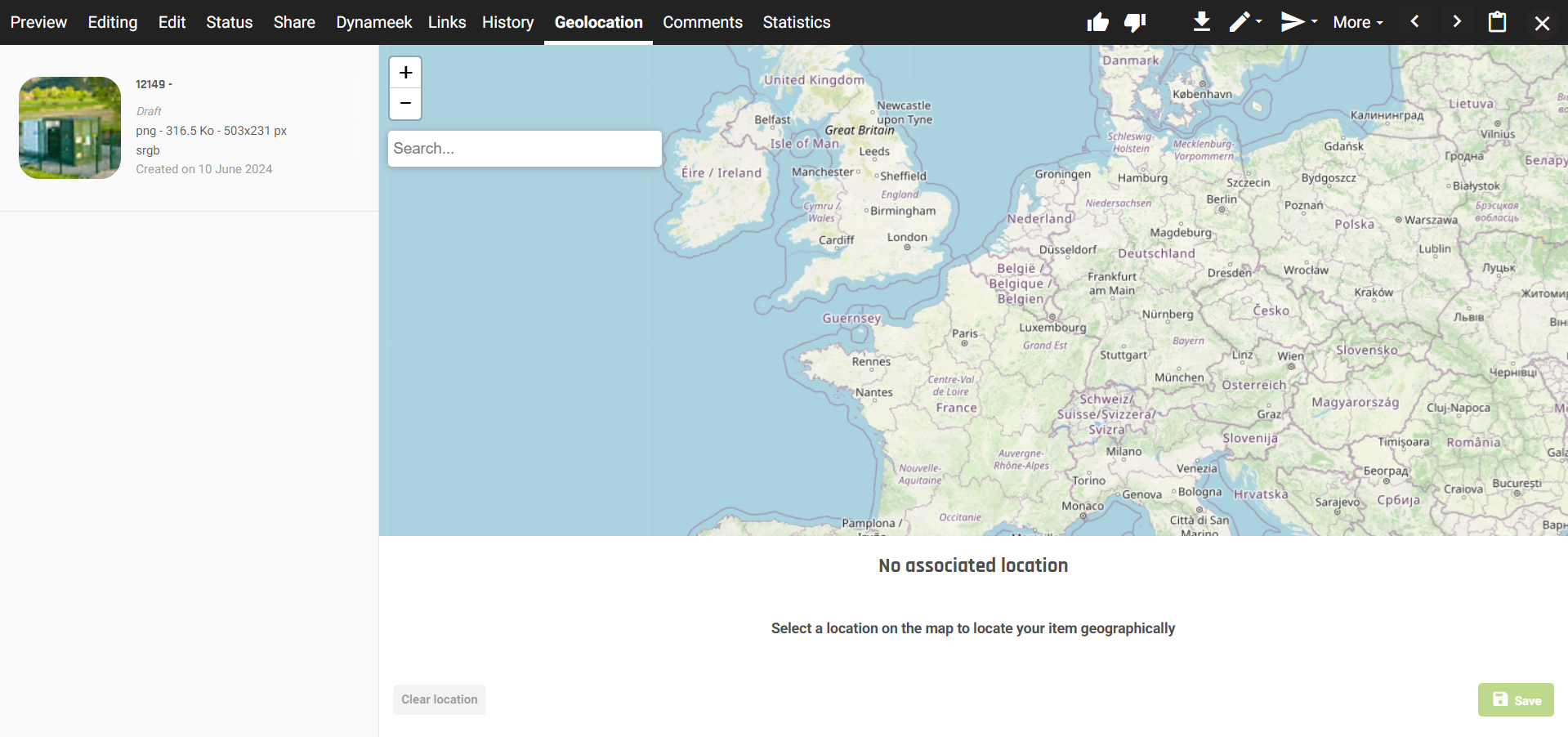Viewport: 1568px width, 737px height.
Task: Click the Clear location button
Action: click(x=440, y=699)
